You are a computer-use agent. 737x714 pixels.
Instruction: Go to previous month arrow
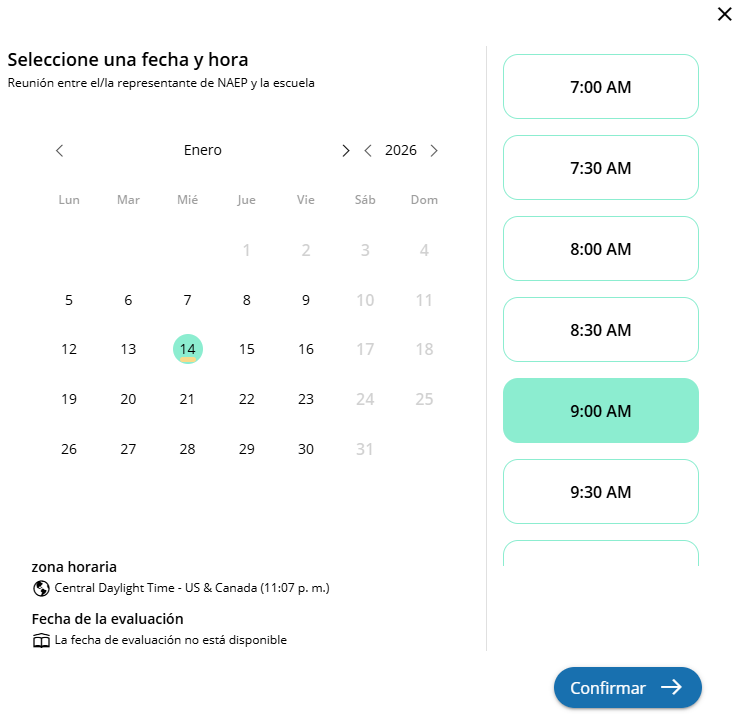point(60,151)
